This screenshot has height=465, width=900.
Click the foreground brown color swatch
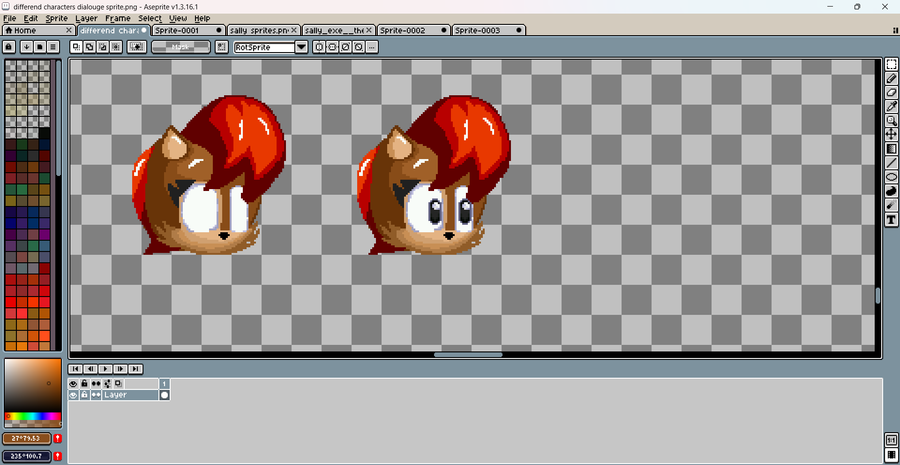[x=28, y=439]
